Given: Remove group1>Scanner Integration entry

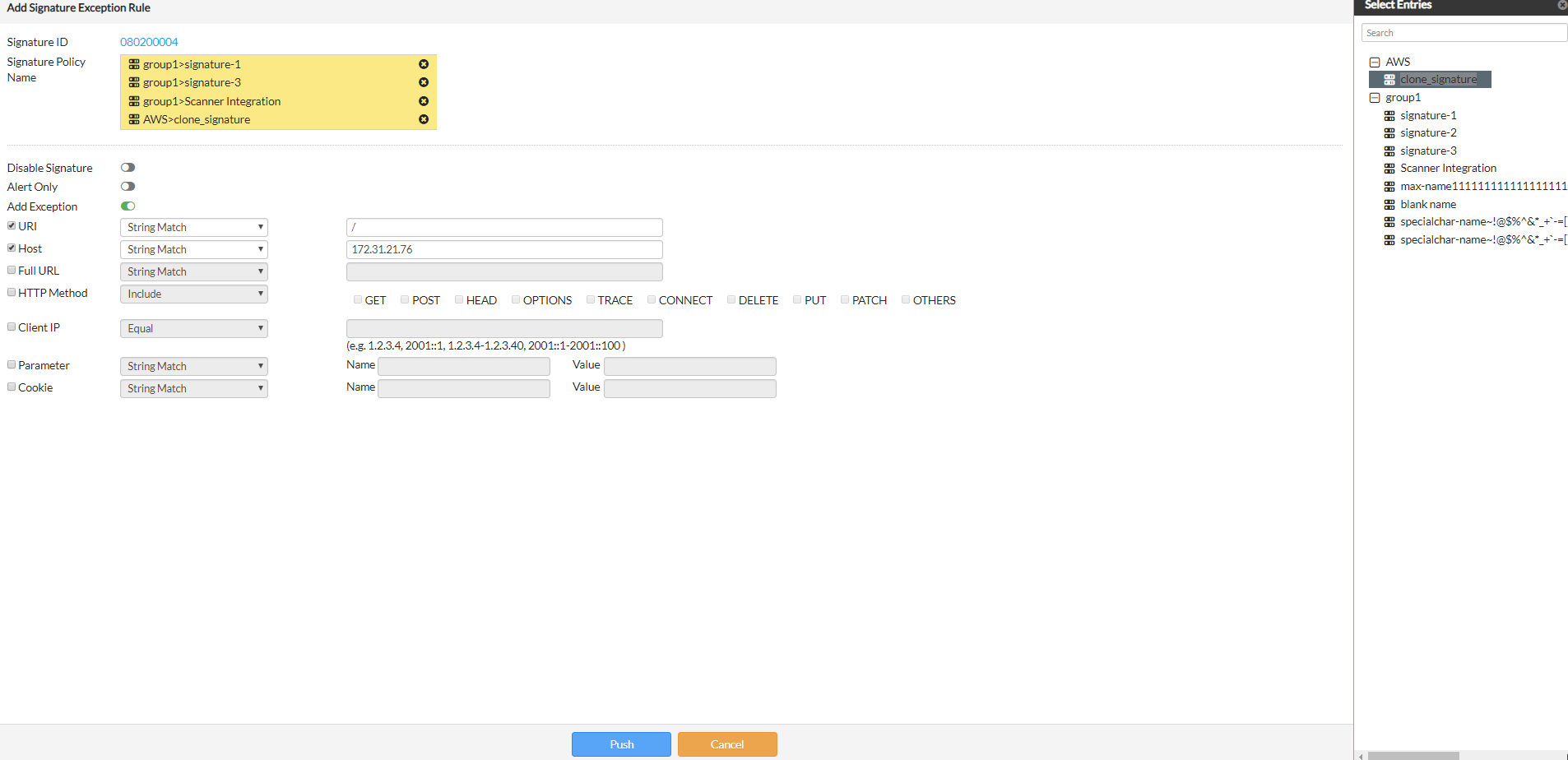Looking at the screenshot, I should [424, 100].
